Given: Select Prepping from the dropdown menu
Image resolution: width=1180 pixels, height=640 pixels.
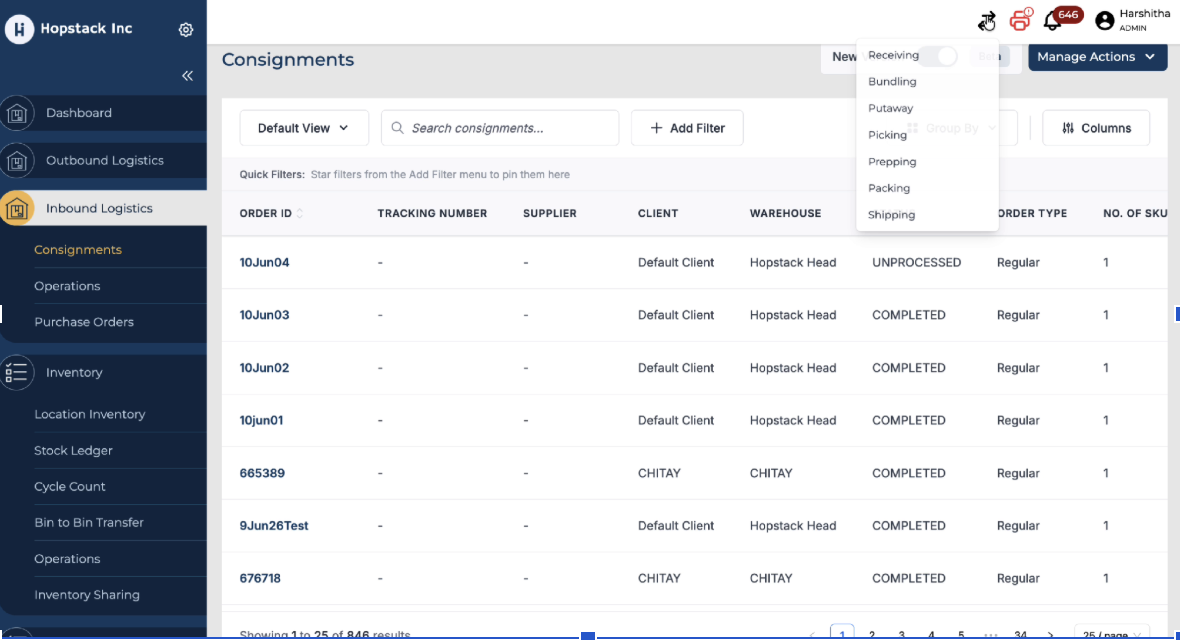Looking at the screenshot, I should tap(892, 162).
